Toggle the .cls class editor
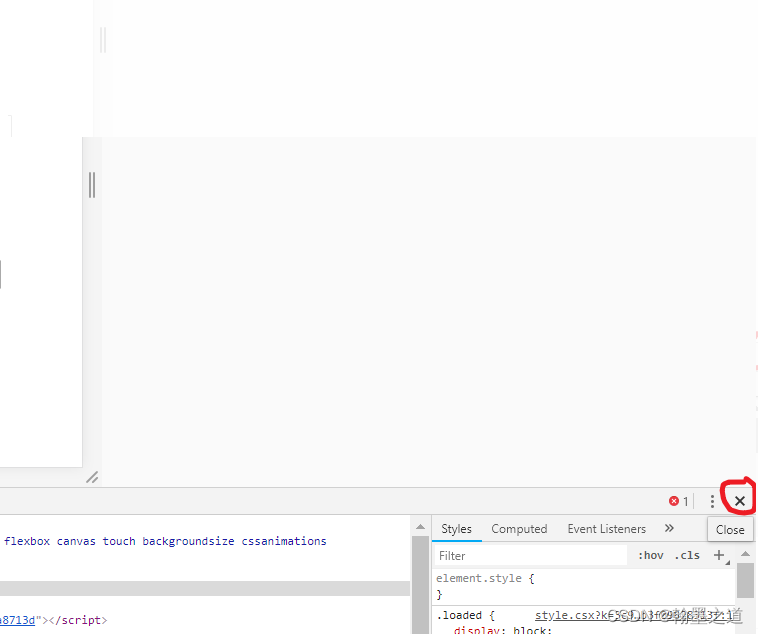Image resolution: width=758 pixels, height=634 pixels. coord(687,556)
